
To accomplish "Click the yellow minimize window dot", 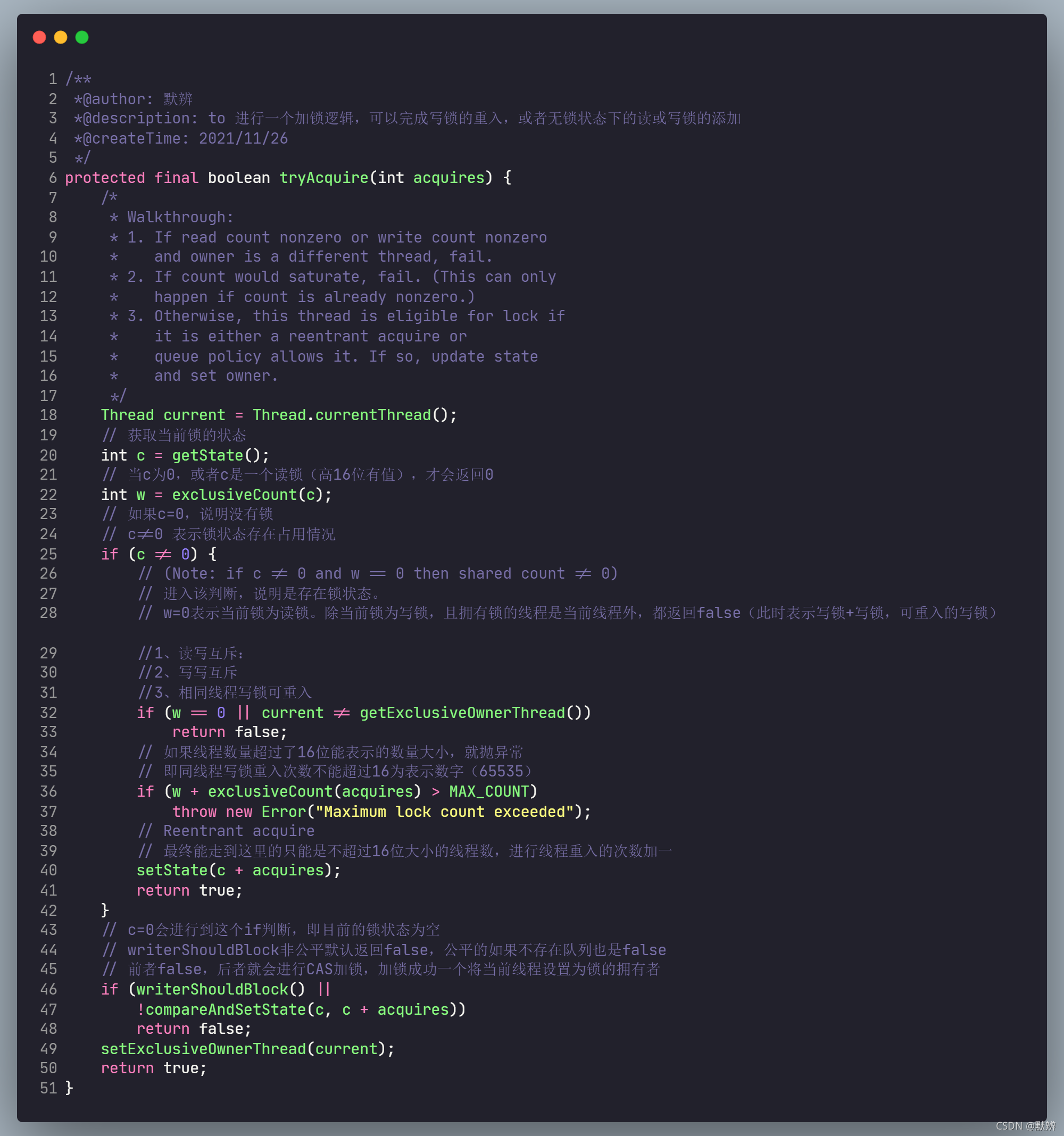I will [61, 37].
